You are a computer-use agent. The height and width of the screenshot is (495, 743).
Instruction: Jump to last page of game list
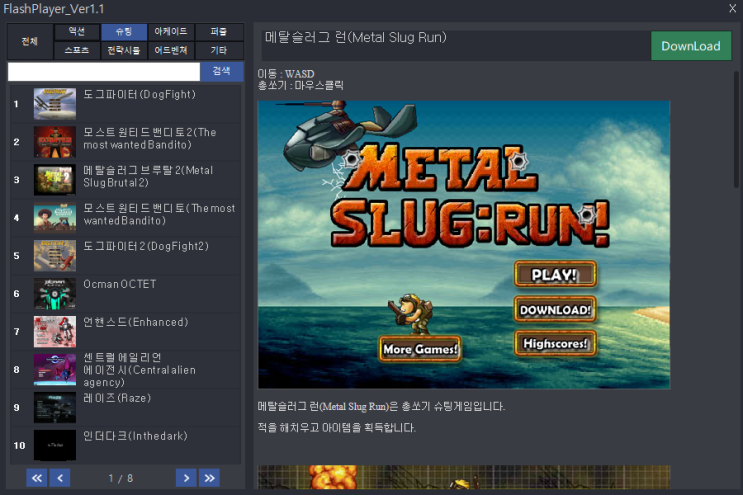(x=209, y=477)
